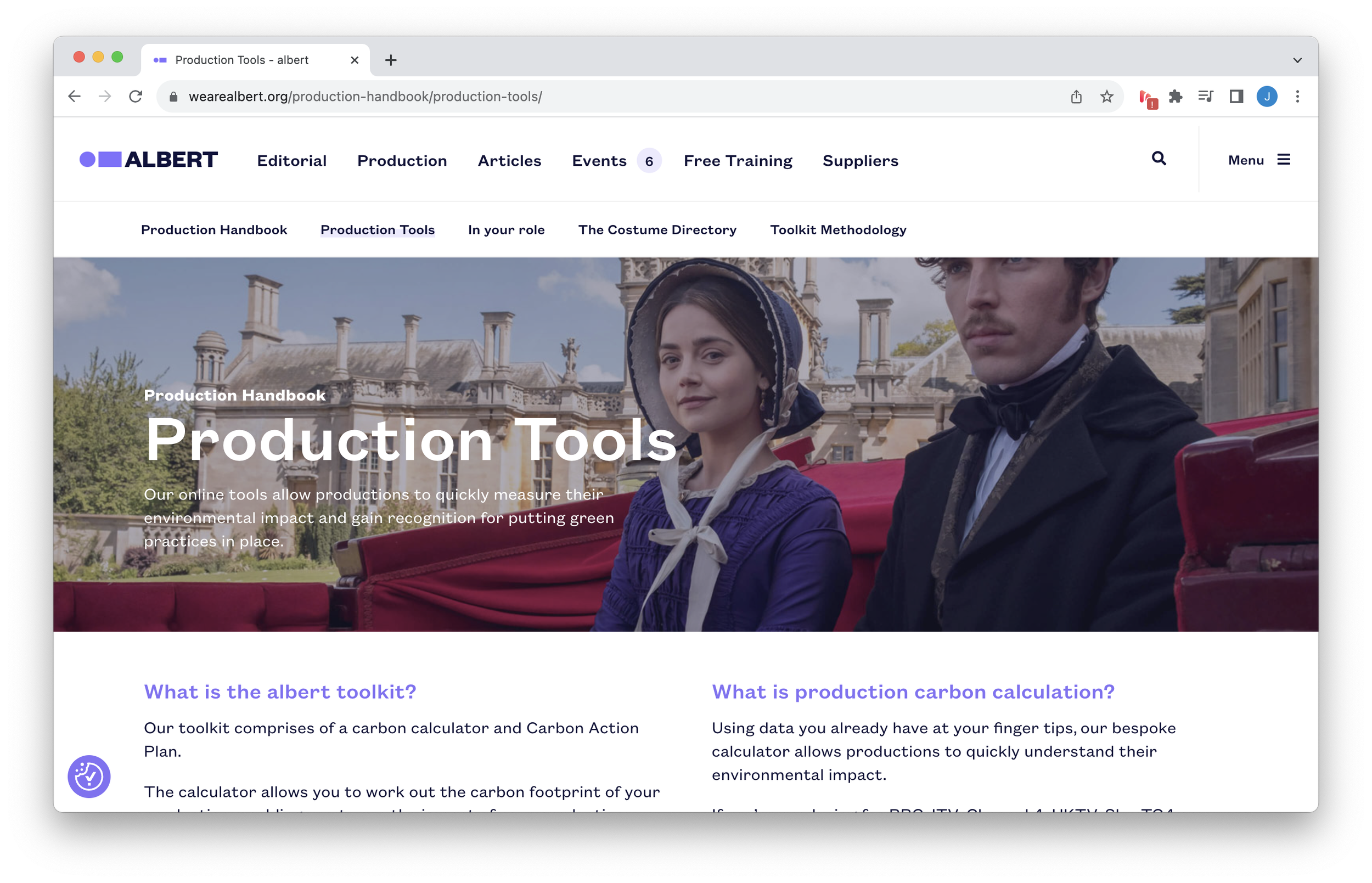Image resolution: width=1372 pixels, height=883 pixels.
Task: Select the Production Tools - albert tab
Action: [x=255, y=60]
